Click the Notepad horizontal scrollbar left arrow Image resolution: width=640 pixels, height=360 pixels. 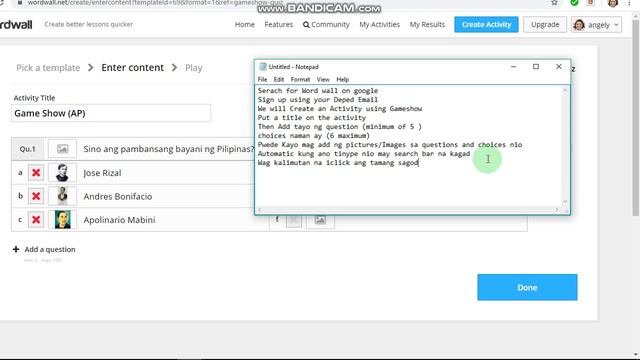pyautogui.click(x=260, y=210)
